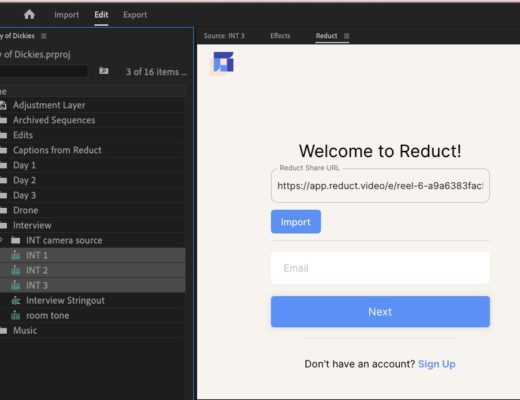Click the Interview Stringout sequence icon
The image size is (520, 400).
click(16, 300)
